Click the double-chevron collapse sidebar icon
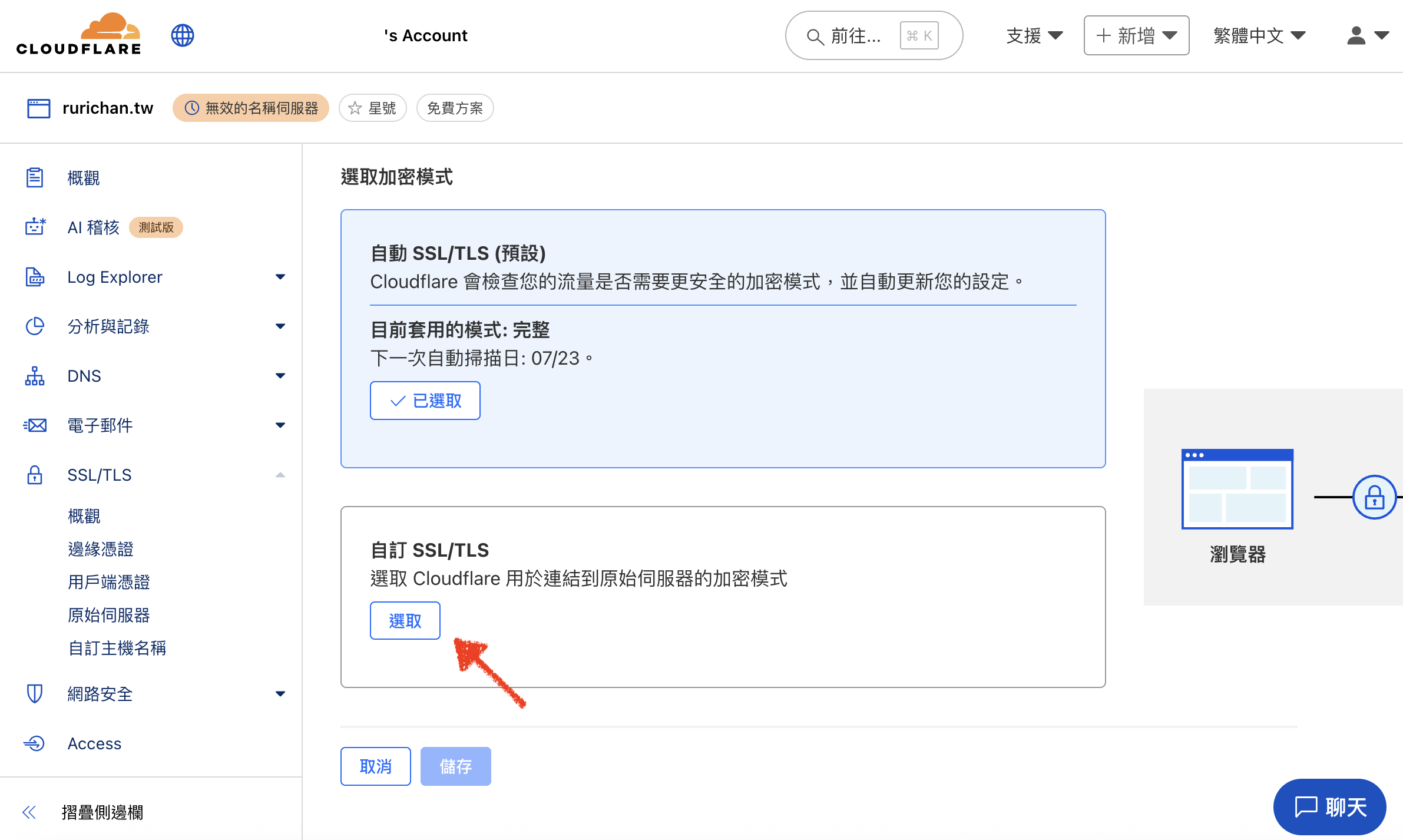The width and height of the screenshot is (1403, 840). [29, 813]
